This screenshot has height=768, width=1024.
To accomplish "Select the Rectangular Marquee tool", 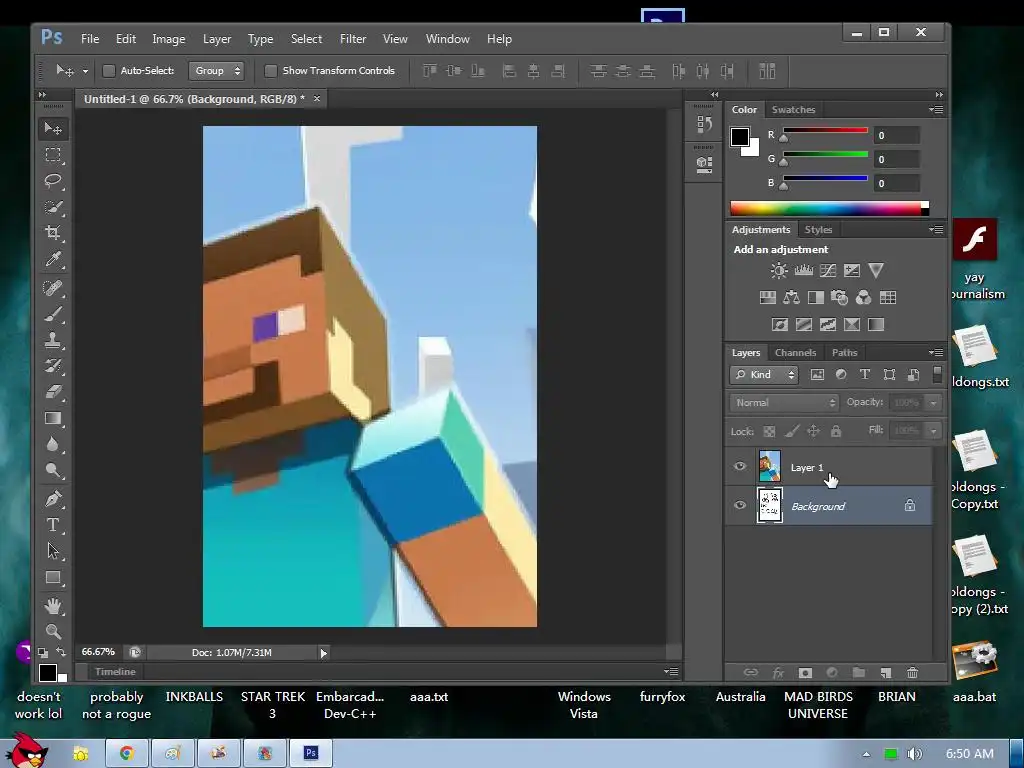I will click(53, 155).
